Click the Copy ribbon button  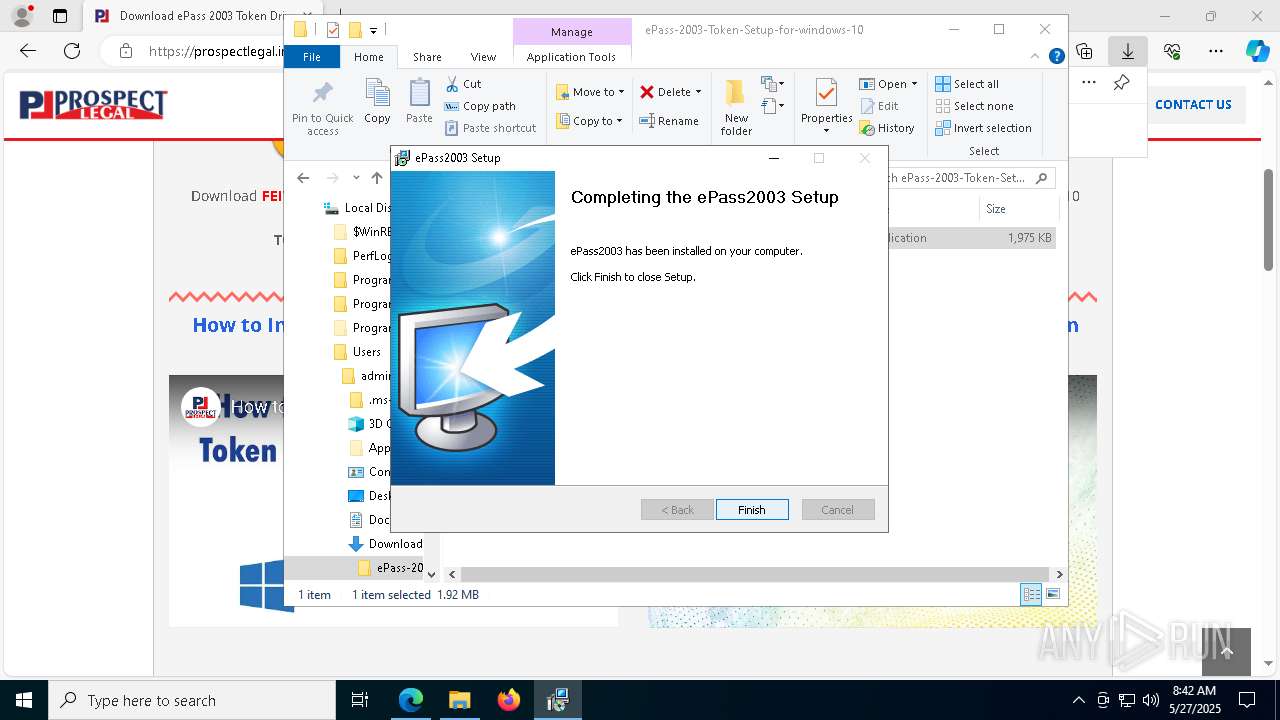(x=377, y=102)
